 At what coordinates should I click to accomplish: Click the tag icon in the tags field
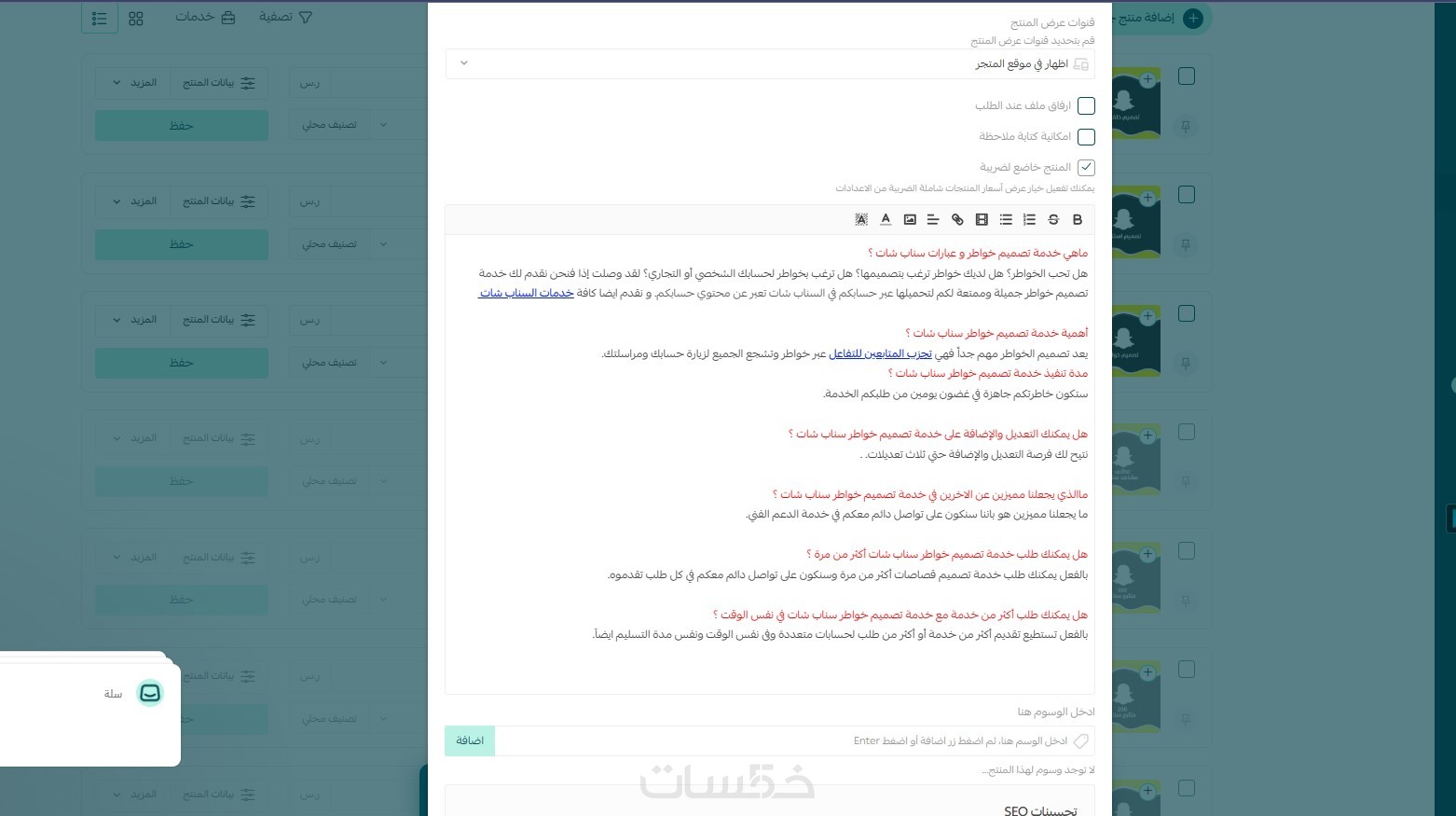tap(1081, 741)
